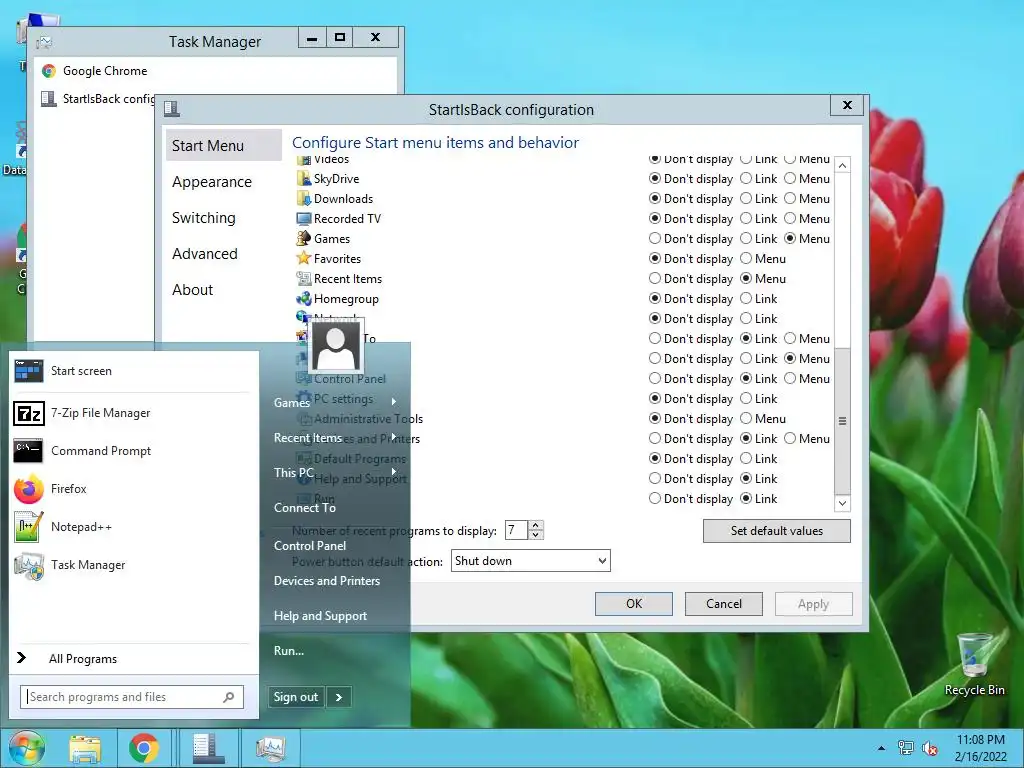Click the network tray icon

[906, 748]
